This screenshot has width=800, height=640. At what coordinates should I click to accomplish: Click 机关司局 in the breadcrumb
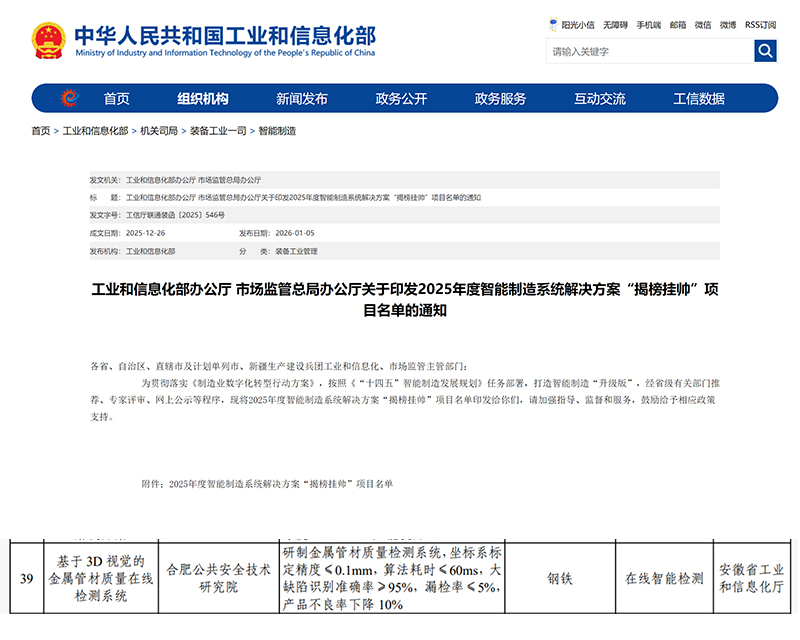159,131
